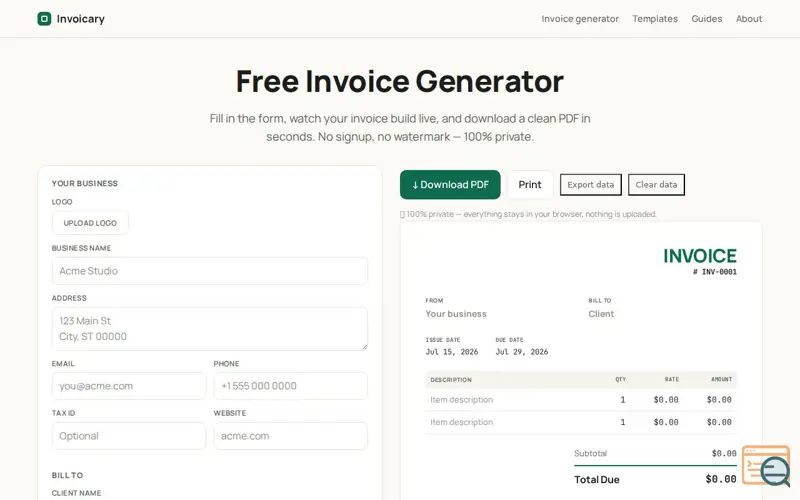The image size is (800, 500).
Task: Open the Invoice generator nav link
Action: [580, 19]
